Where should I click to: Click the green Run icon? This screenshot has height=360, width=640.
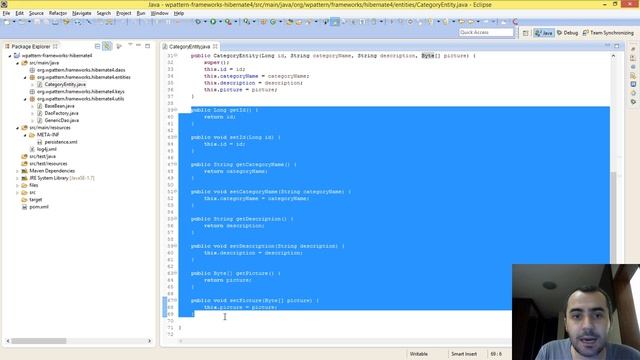(x=213, y=22)
